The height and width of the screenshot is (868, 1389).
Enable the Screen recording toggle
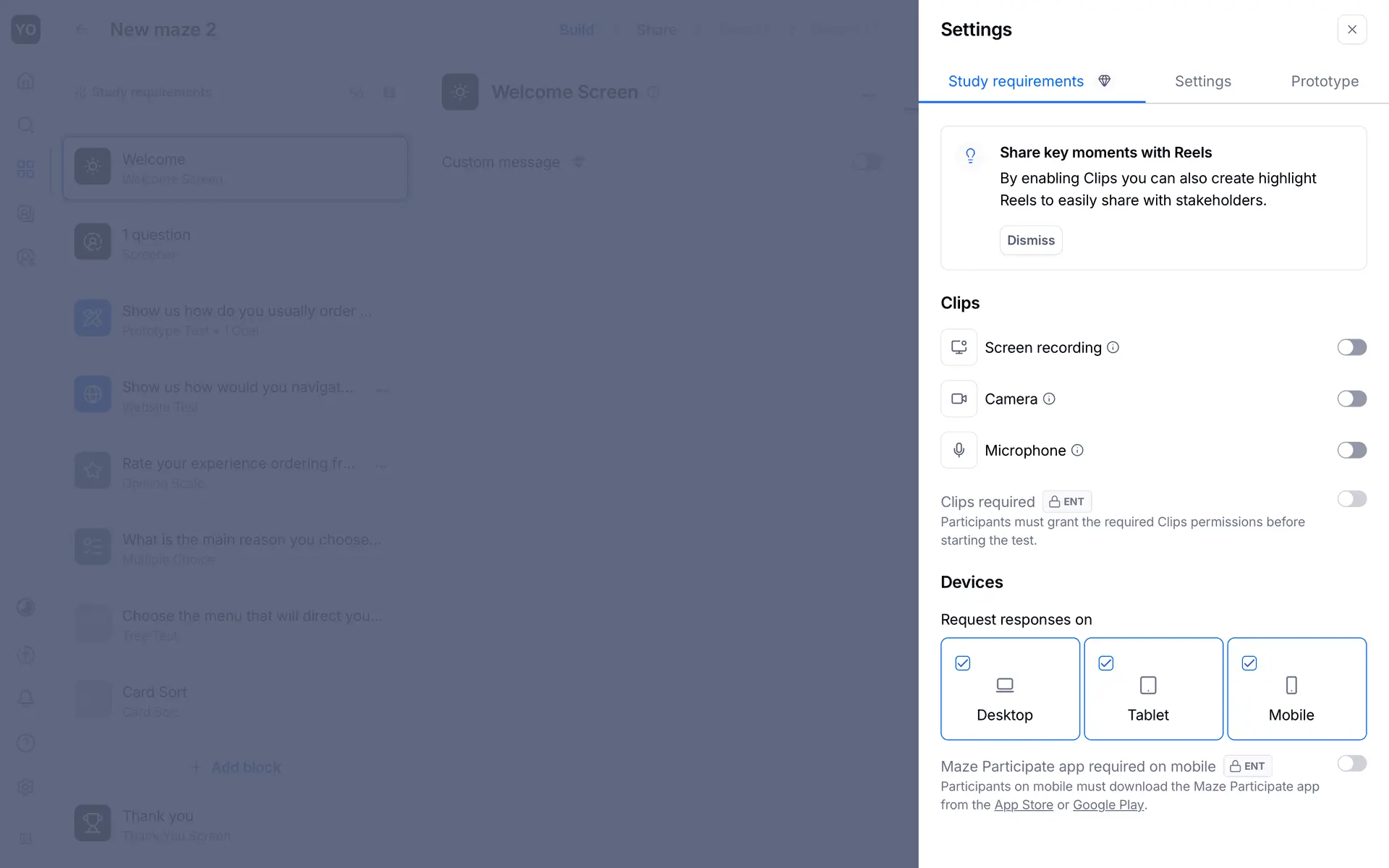point(1351,347)
